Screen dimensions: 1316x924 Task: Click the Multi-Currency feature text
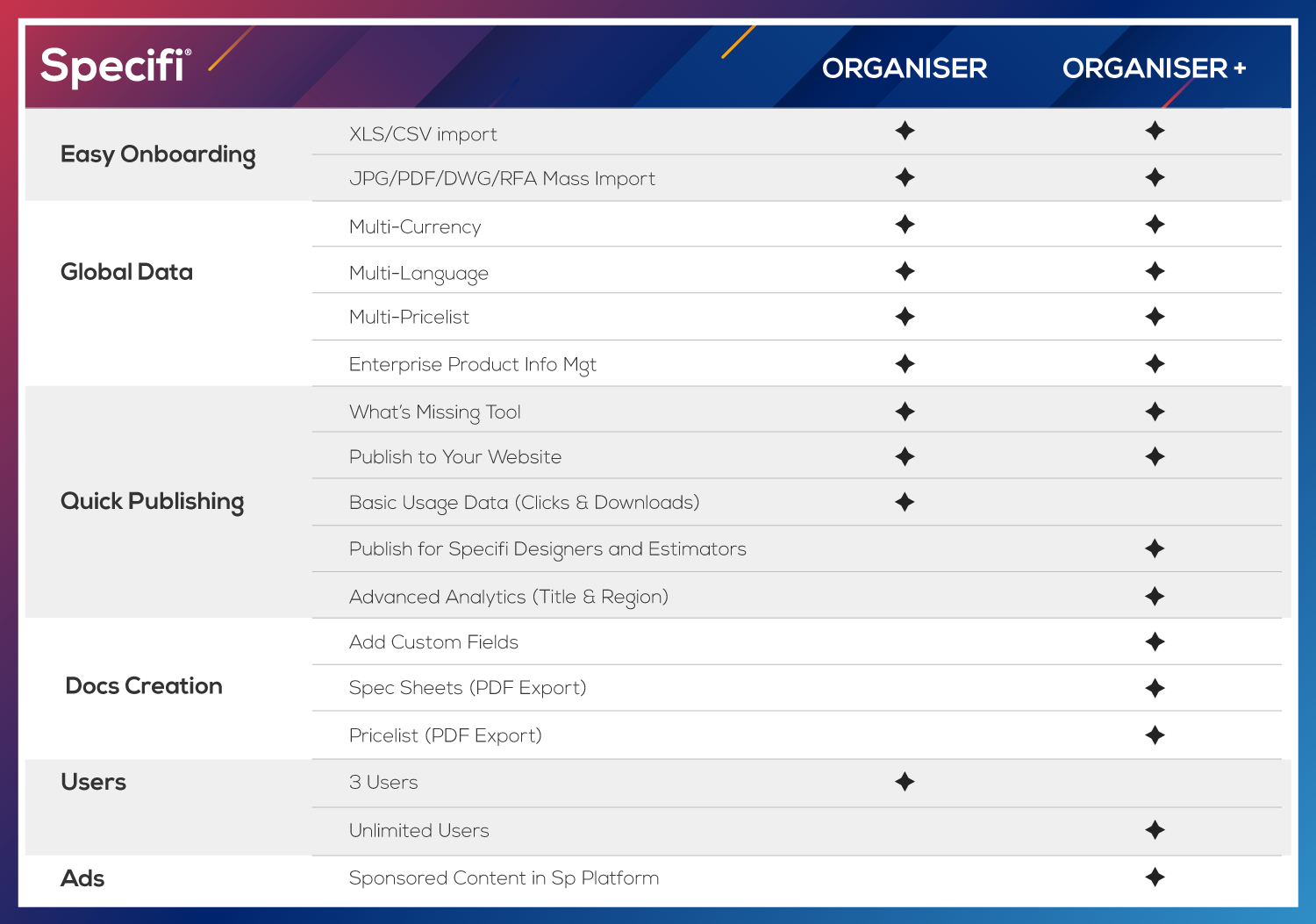(x=415, y=226)
